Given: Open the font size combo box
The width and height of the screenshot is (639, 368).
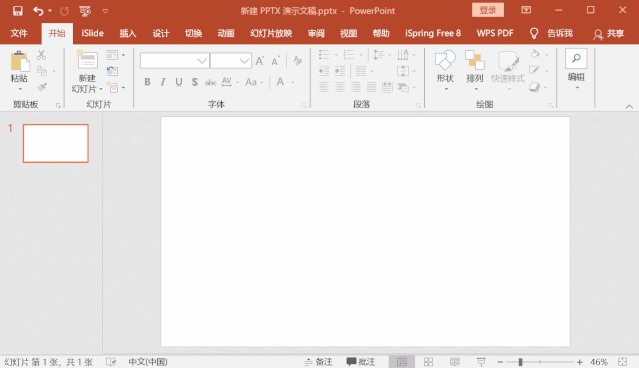Looking at the screenshot, I should pos(231,61).
